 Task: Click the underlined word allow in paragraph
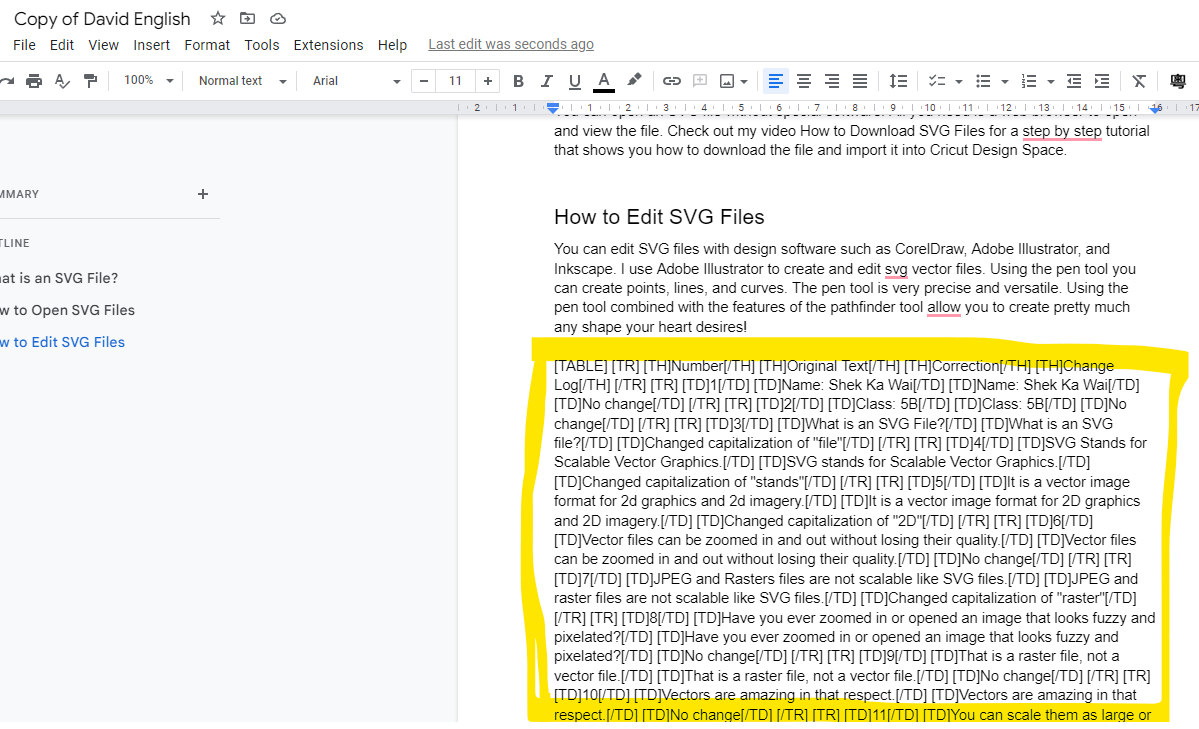coord(944,308)
